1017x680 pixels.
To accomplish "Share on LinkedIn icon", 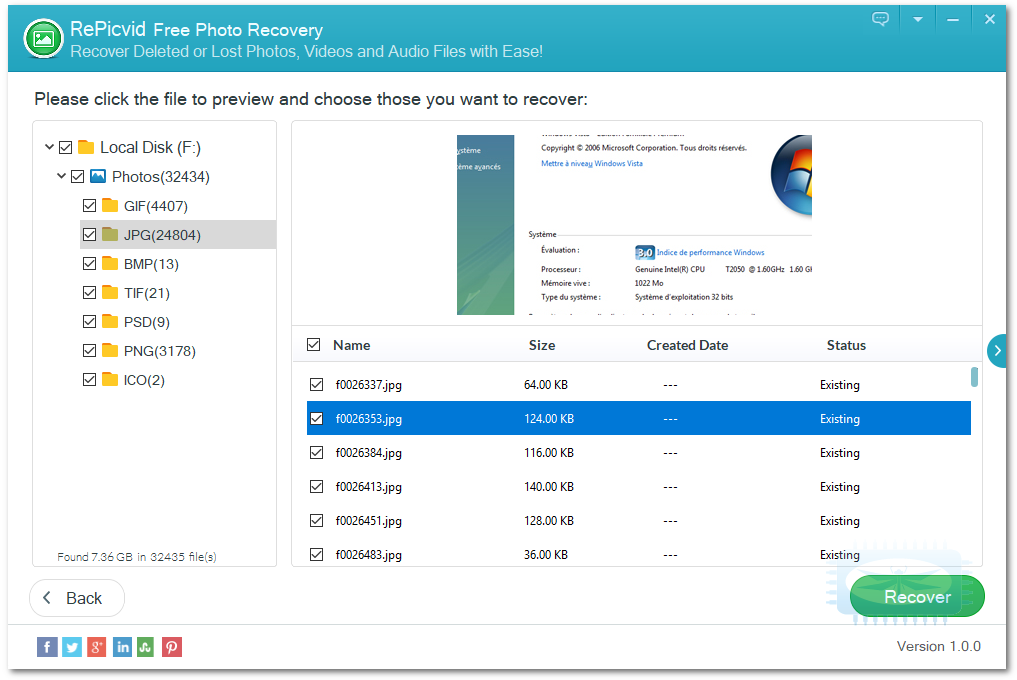I will coord(122,647).
